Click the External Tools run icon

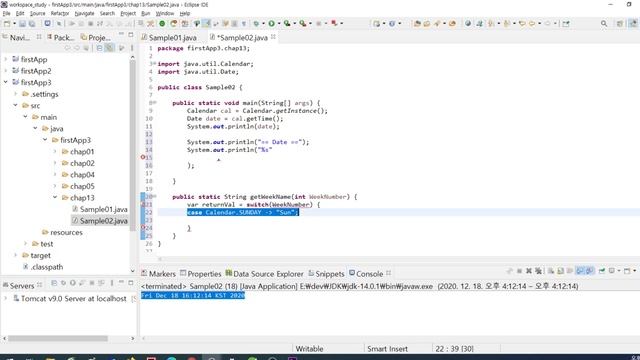[302, 24]
